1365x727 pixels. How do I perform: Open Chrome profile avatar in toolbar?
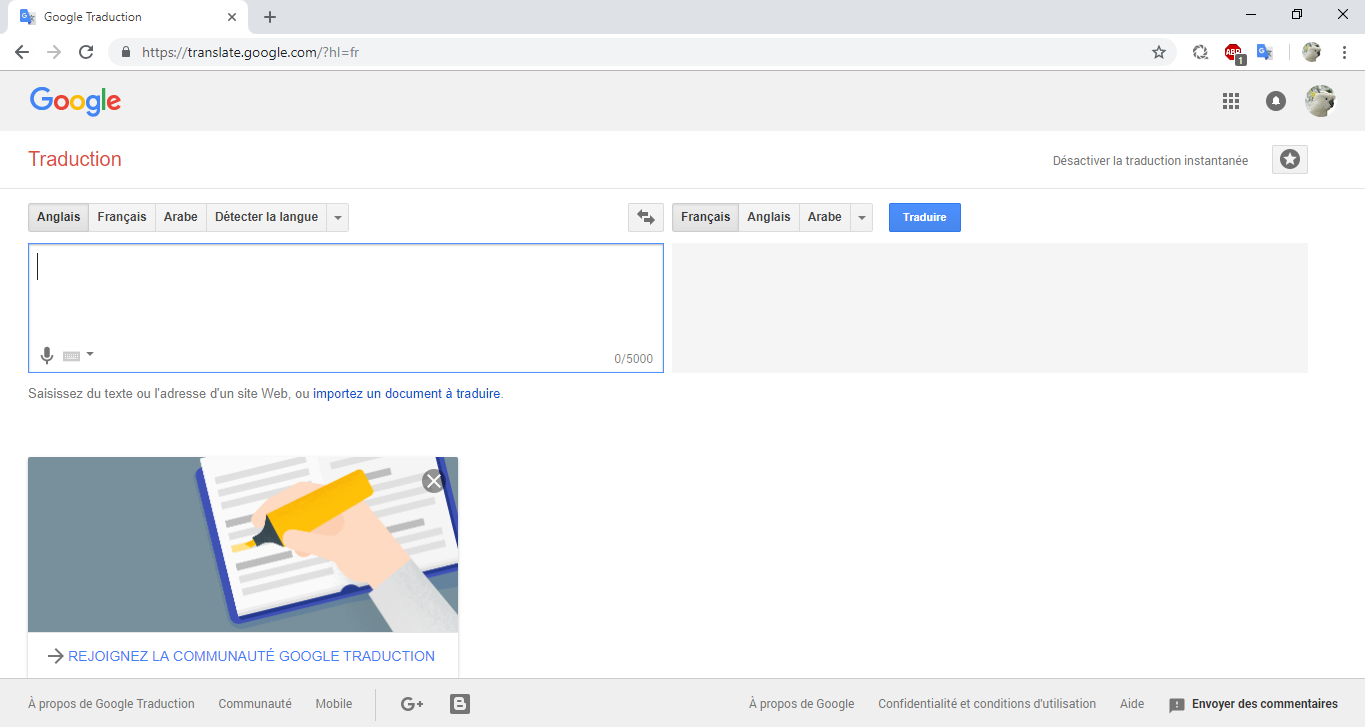coord(1312,52)
